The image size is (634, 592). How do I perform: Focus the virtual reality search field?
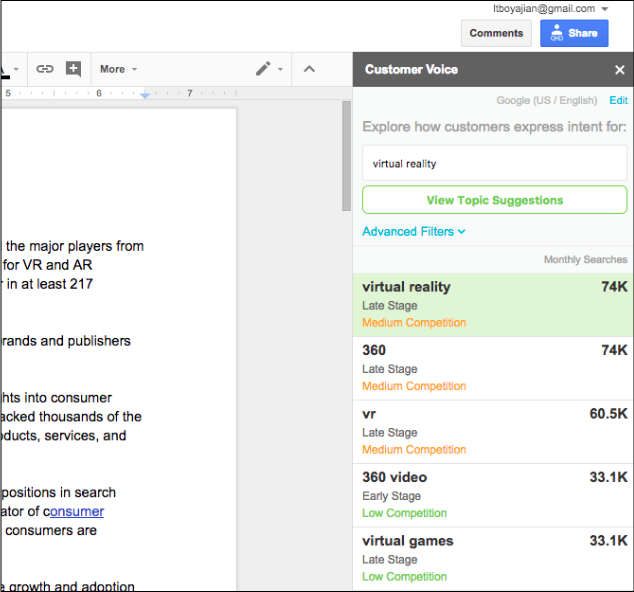click(x=495, y=163)
